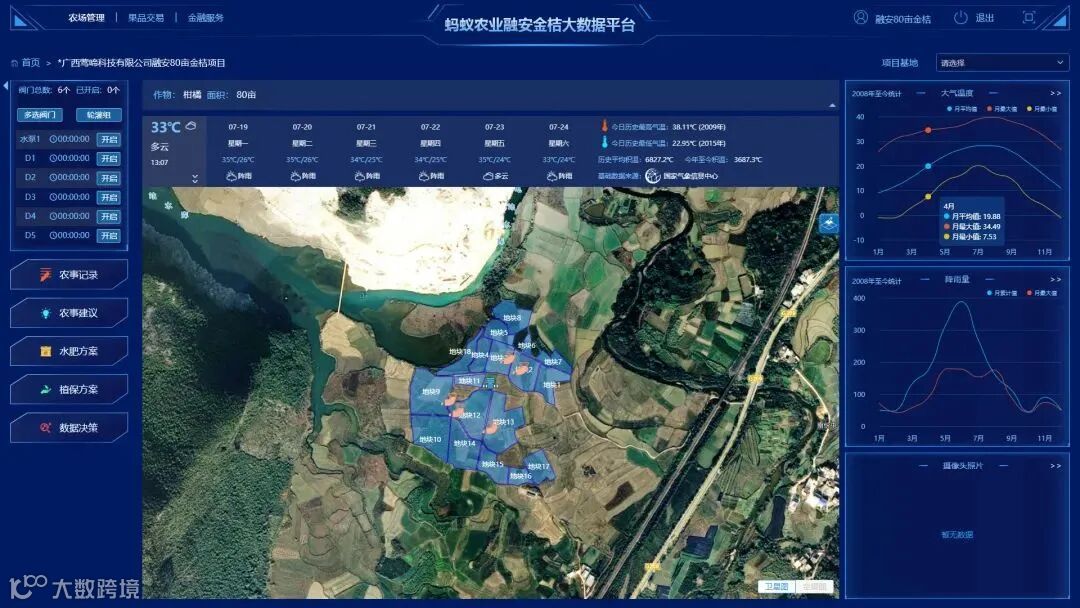The height and width of the screenshot is (608, 1080).
Task: Select the 07-24 forecast weather icon
Action: 552,176
